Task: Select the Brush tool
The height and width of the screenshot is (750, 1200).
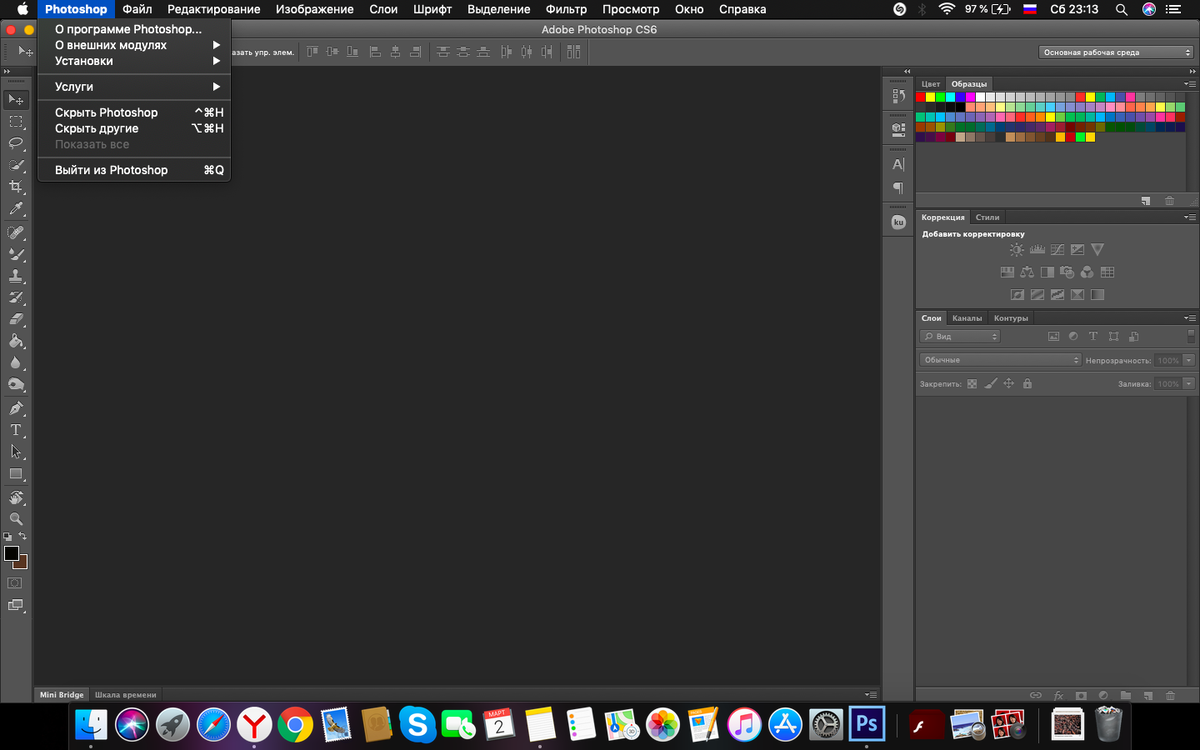Action: (16, 255)
